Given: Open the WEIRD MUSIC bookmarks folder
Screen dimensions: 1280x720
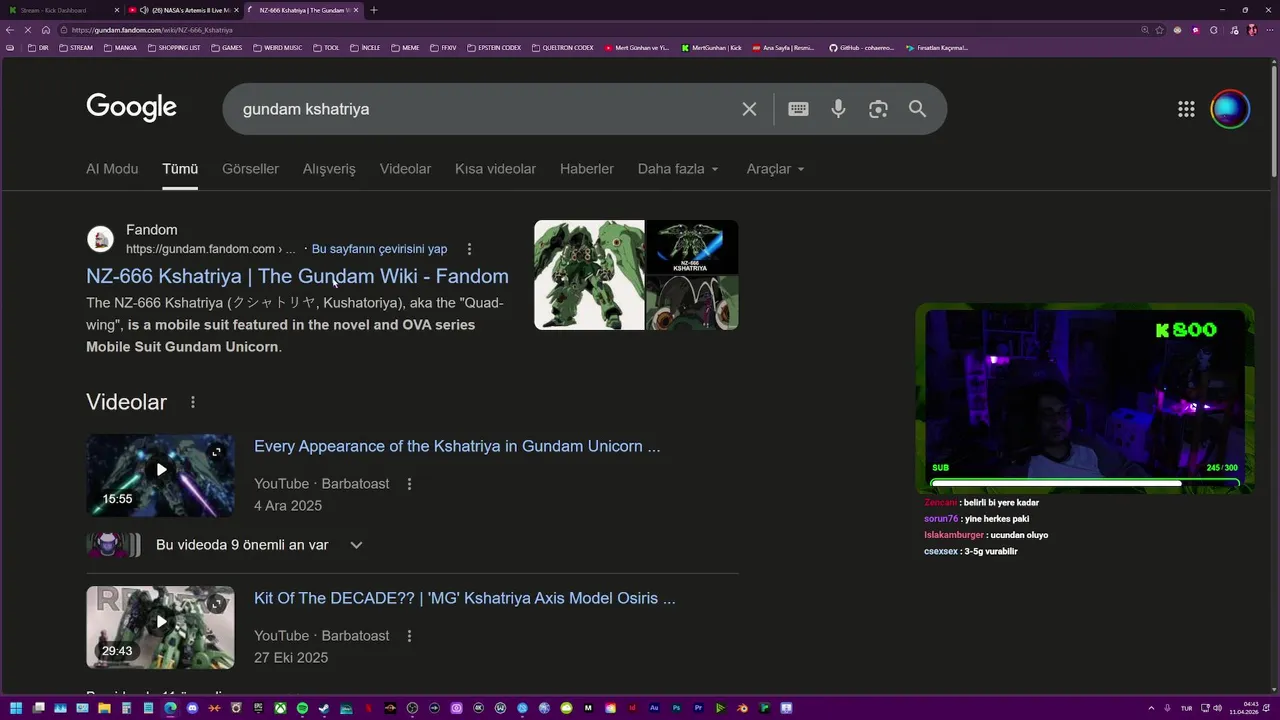Looking at the screenshot, I should (x=277, y=47).
